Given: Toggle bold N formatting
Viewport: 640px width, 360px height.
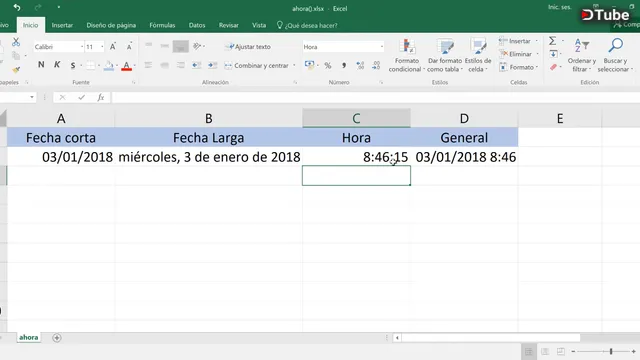Looking at the screenshot, I should (x=41, y=64).
